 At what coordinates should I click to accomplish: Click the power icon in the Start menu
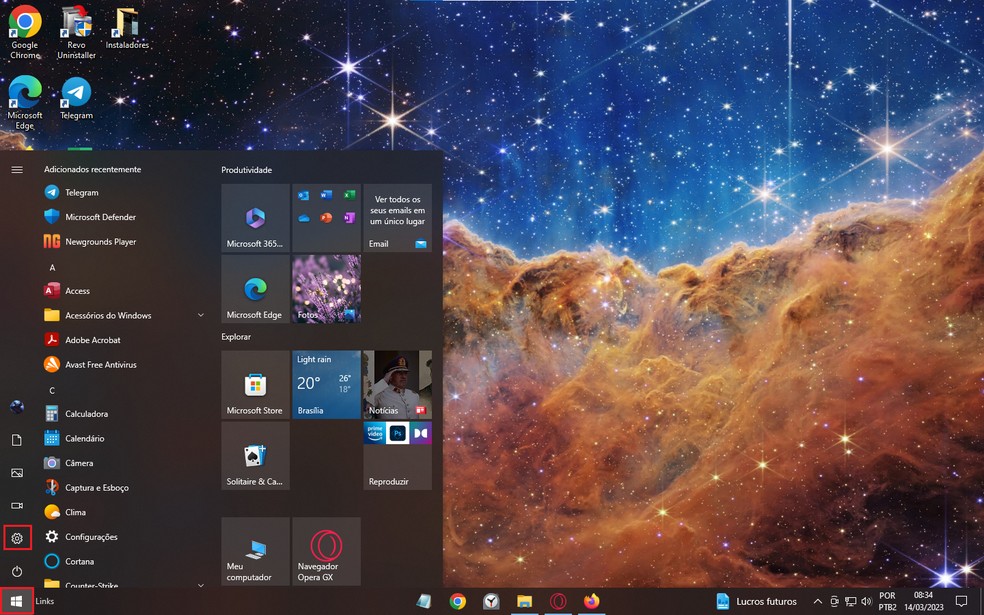16,571
